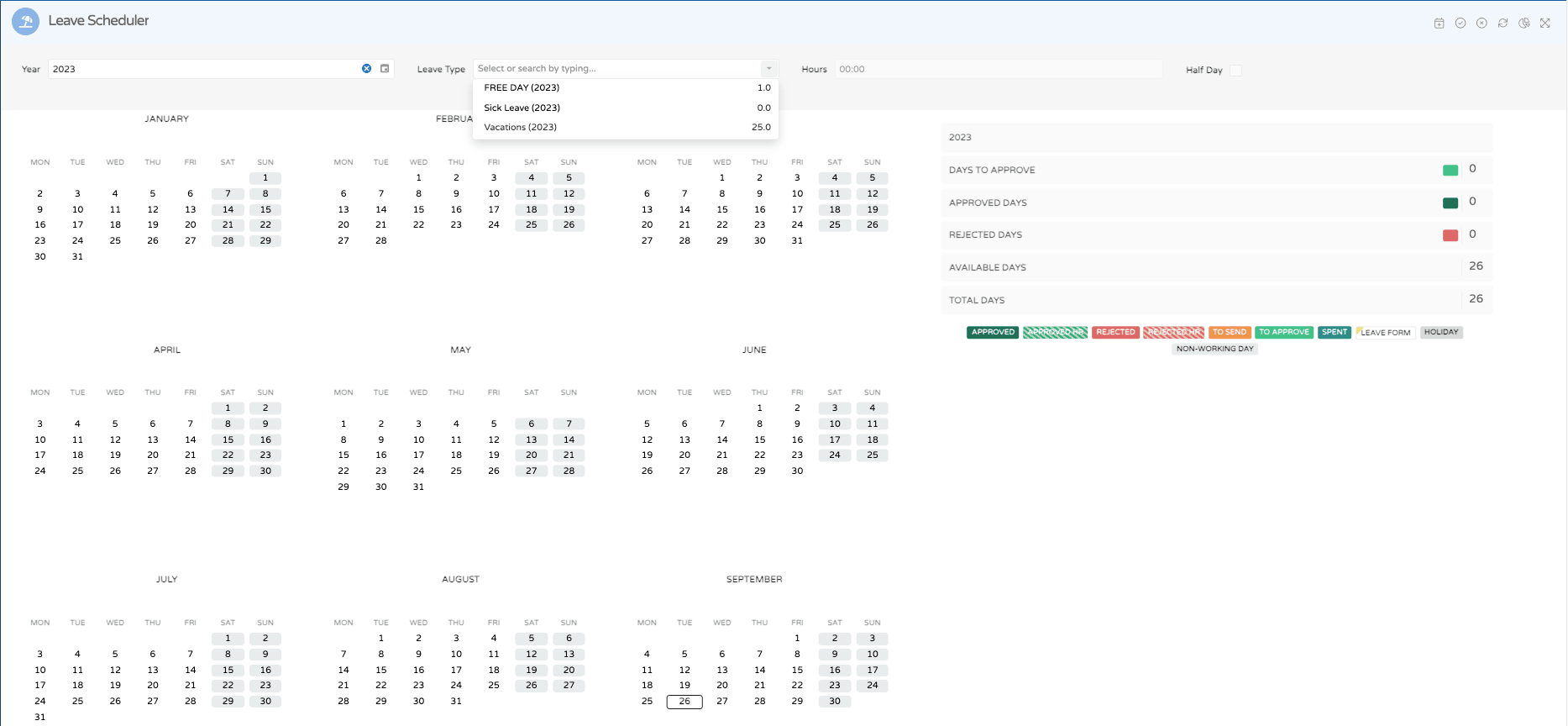Click the NON-WORKING DAY legend badge
Screen dimensions: 1568x726
(1215, 349)
